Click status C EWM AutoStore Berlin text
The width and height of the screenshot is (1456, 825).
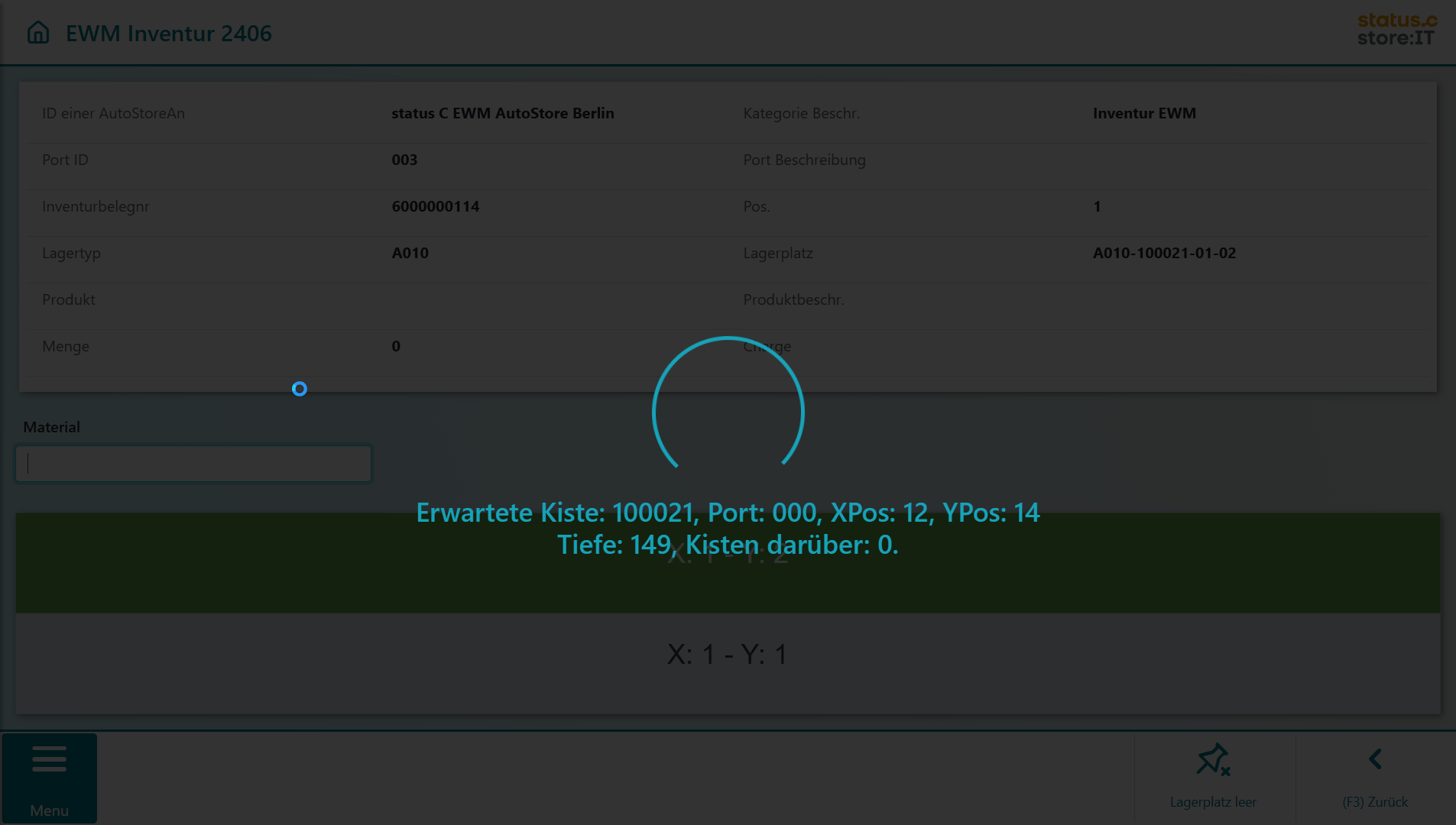tap(502, 113)
